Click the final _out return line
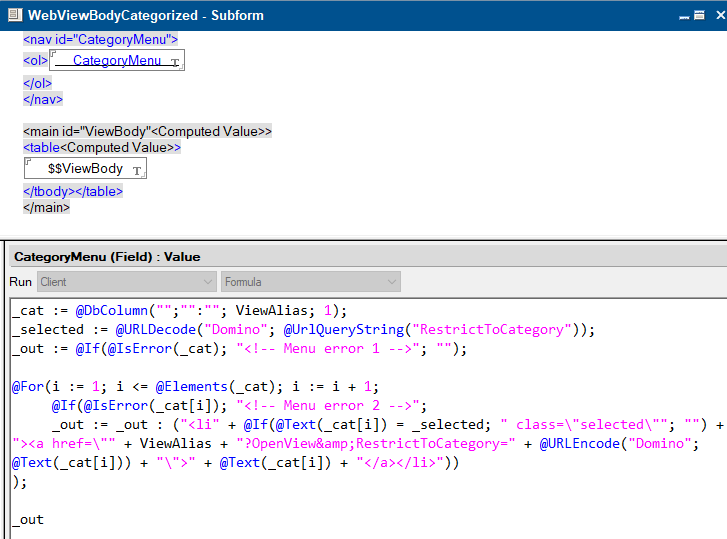 [28, 520]
